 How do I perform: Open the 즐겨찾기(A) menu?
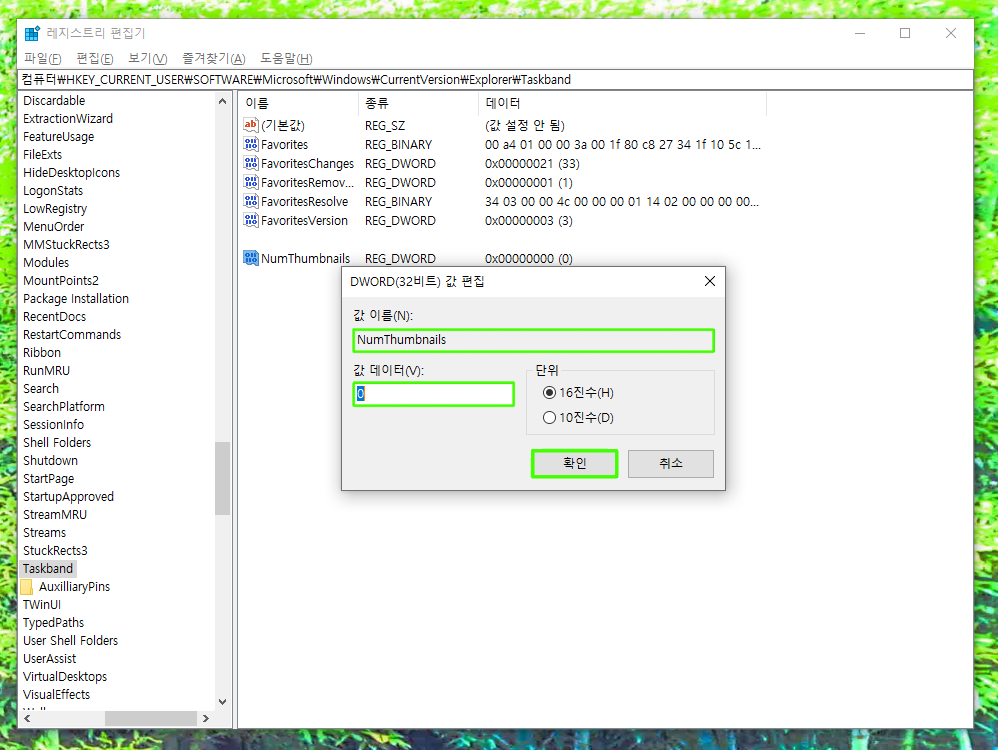[x=214, y=59]
